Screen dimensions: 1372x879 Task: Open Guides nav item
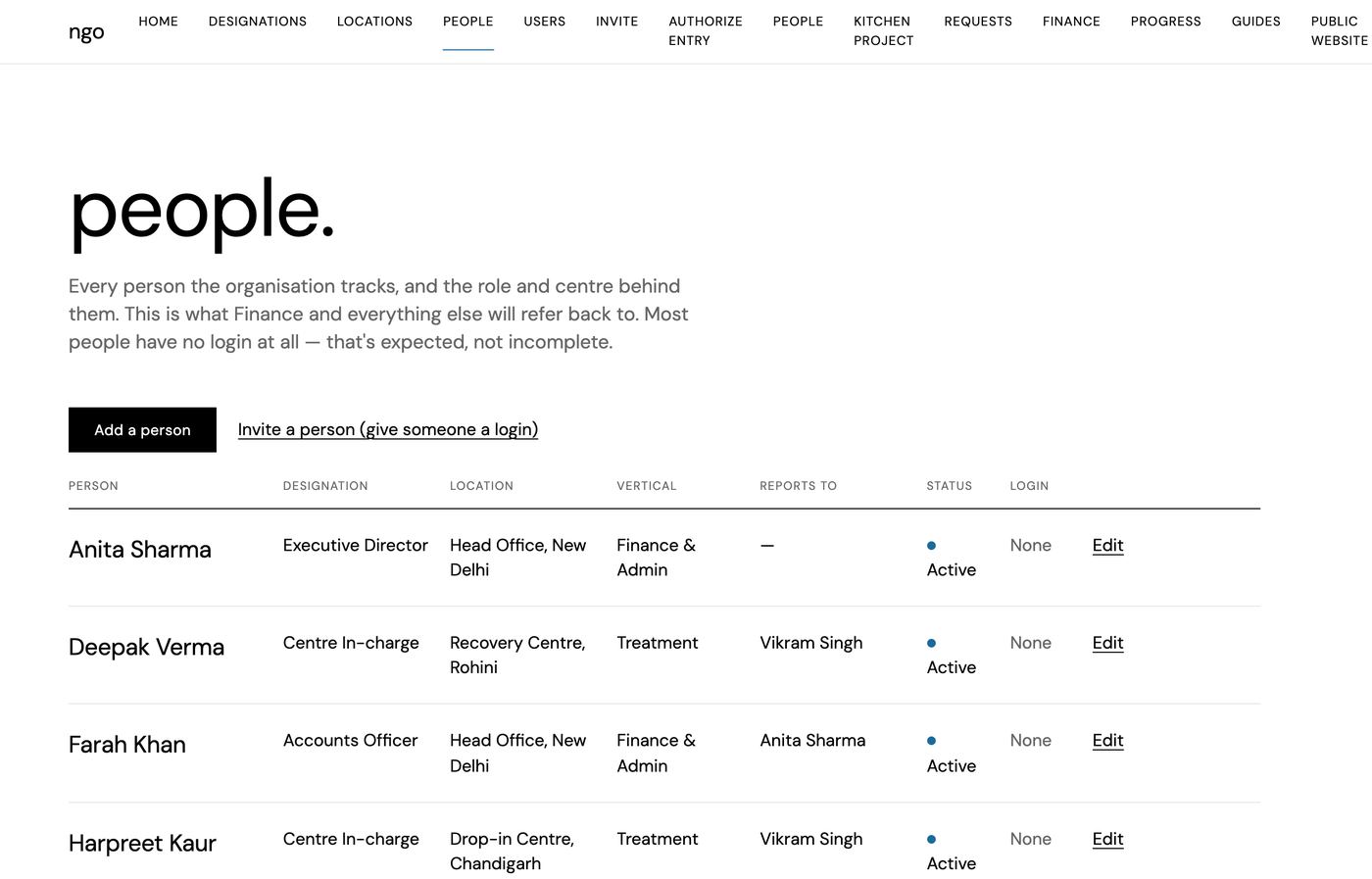point(1255,22)
